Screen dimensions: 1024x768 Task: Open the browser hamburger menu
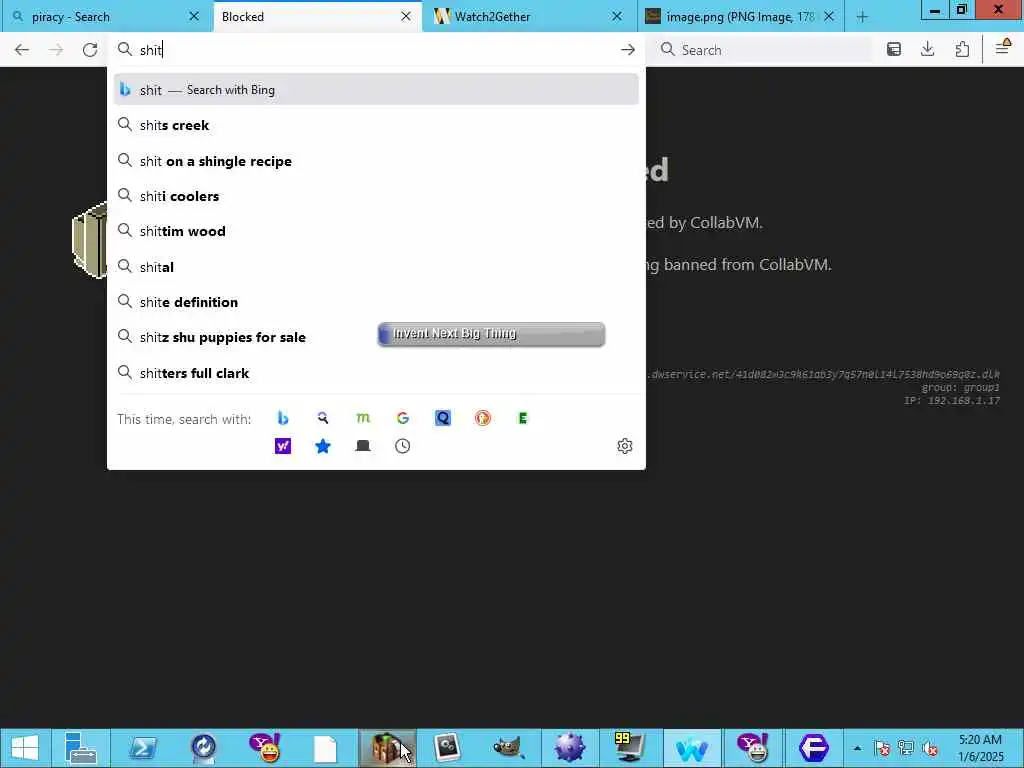click(x=1002, y=47)
